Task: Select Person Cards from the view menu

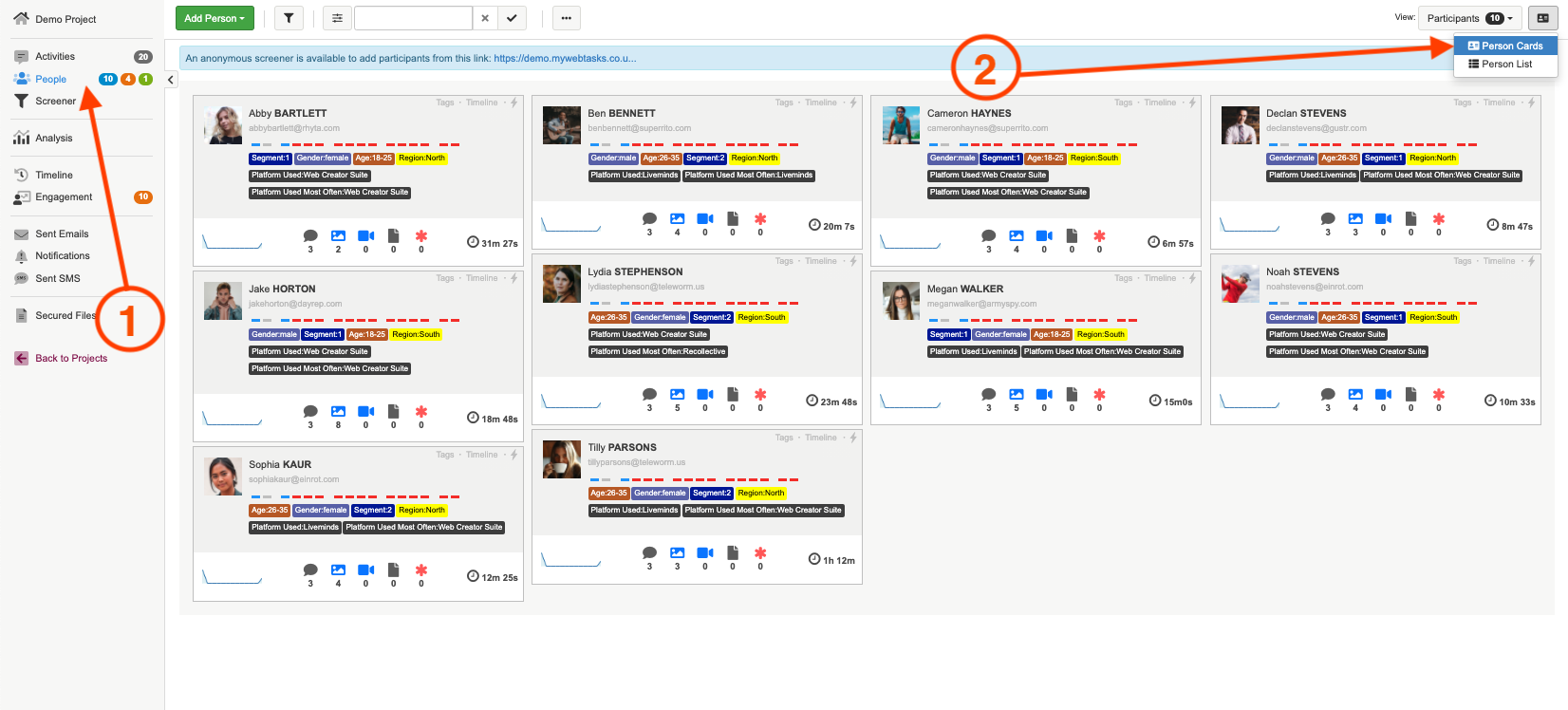Action: (x=1505, y=46)
